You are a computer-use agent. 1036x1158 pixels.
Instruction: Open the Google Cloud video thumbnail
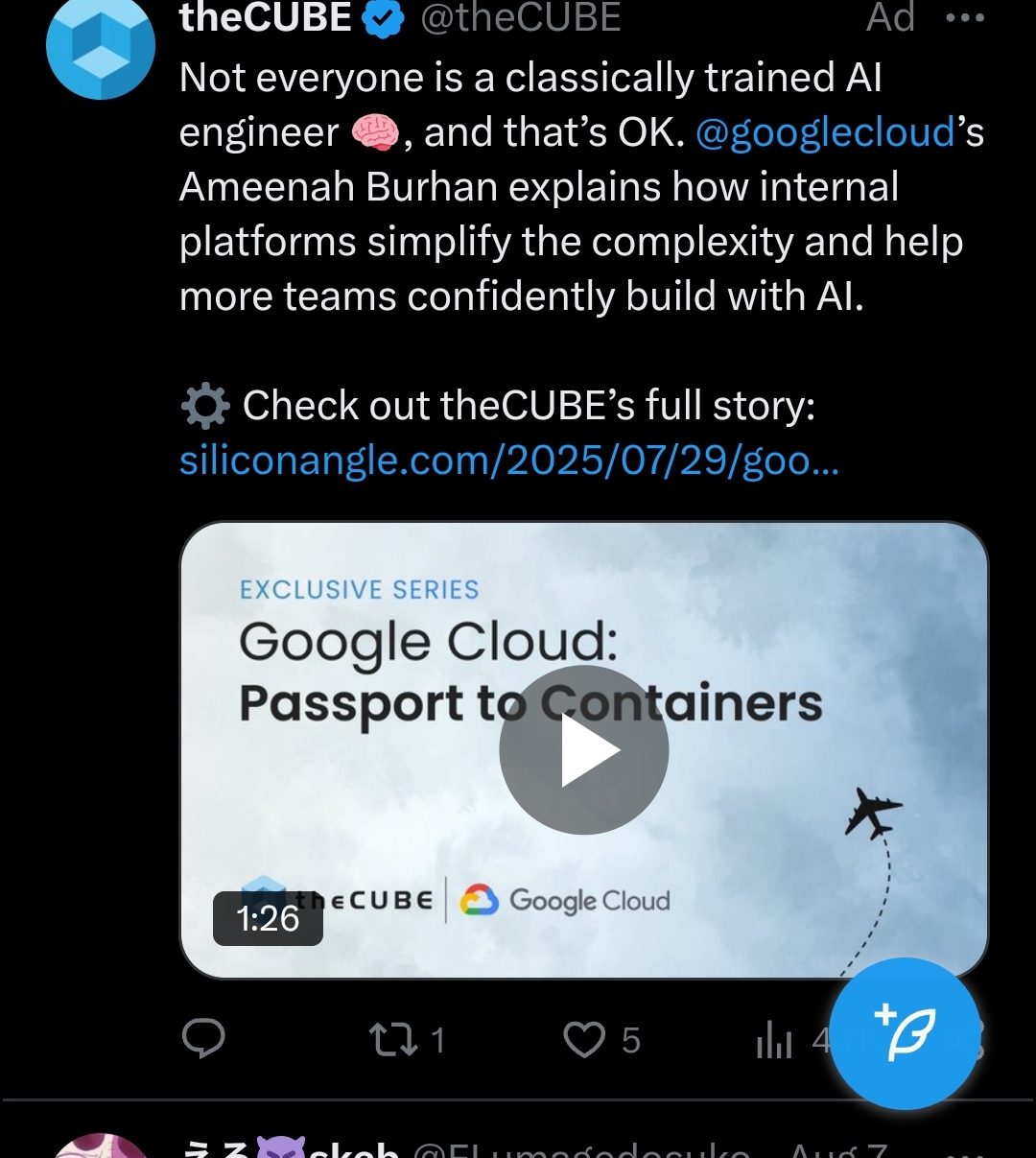(584, 750)
